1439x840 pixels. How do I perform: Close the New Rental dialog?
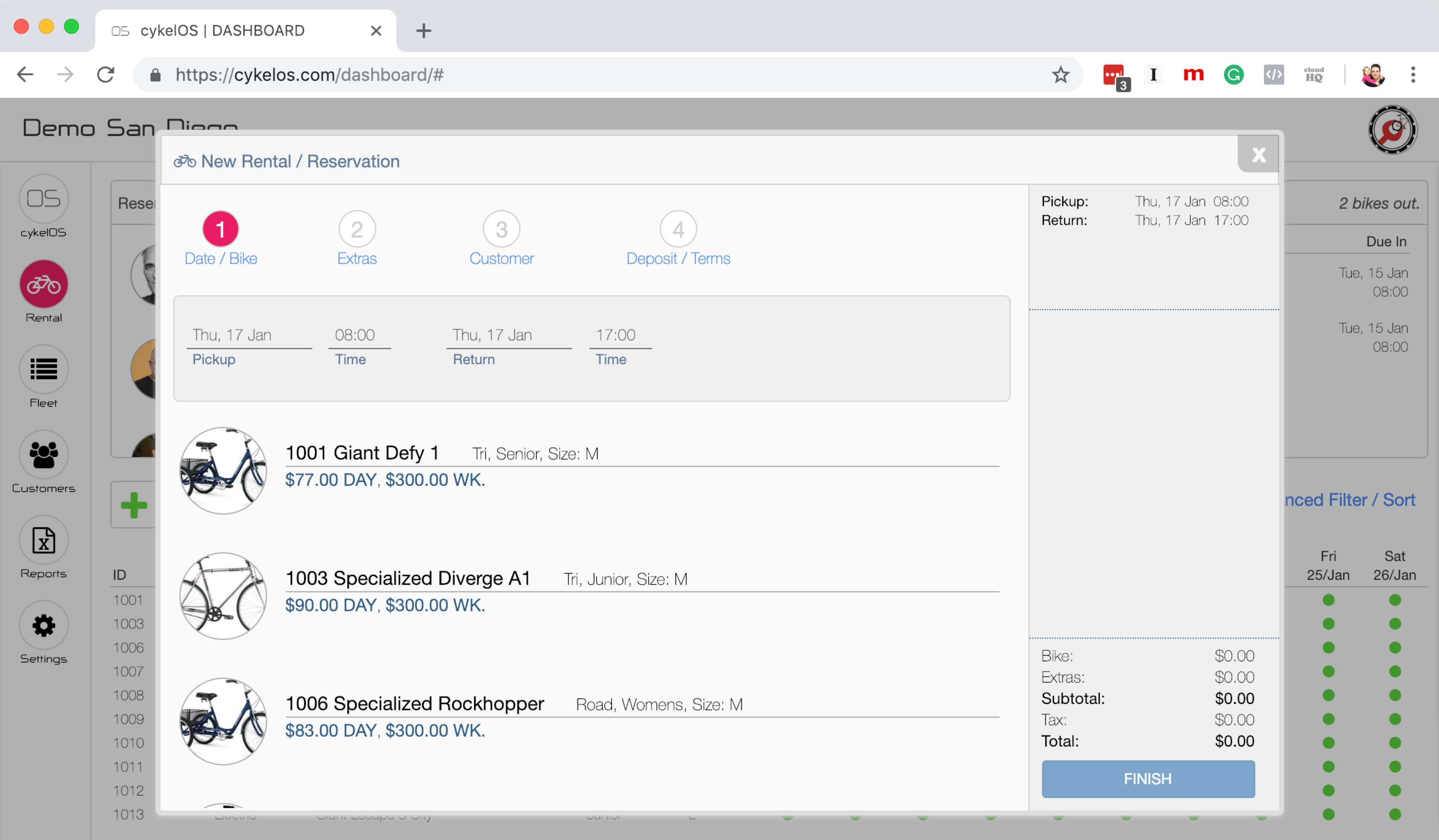click(x=1258, y=154)
